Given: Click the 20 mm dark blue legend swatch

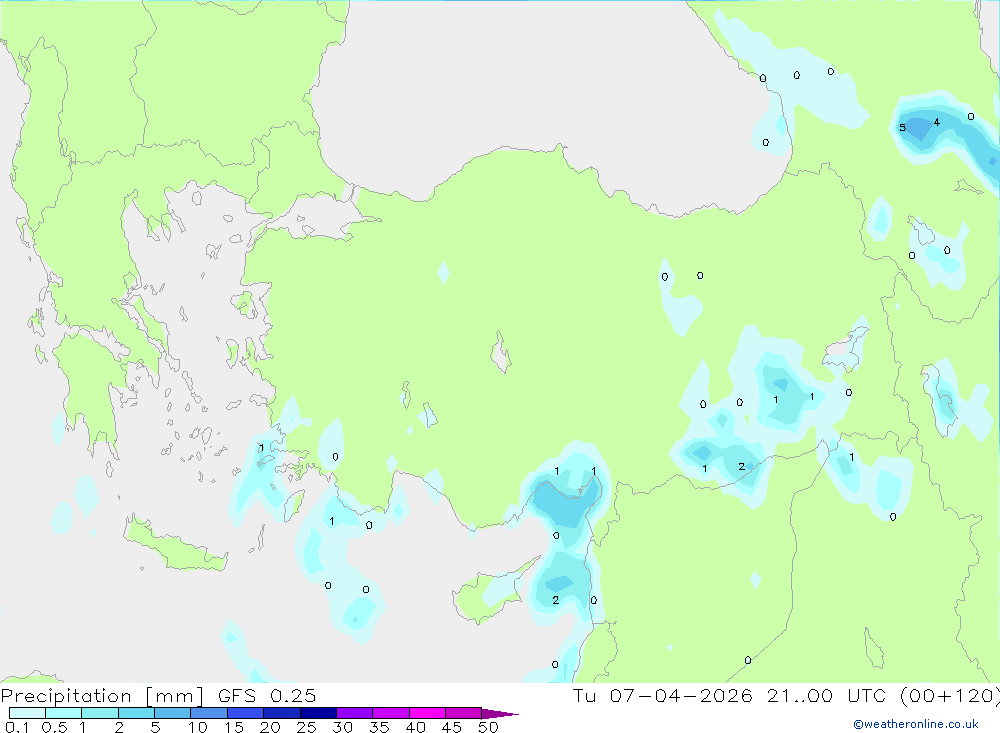Looking at the screenshot, I should [281, 713].
